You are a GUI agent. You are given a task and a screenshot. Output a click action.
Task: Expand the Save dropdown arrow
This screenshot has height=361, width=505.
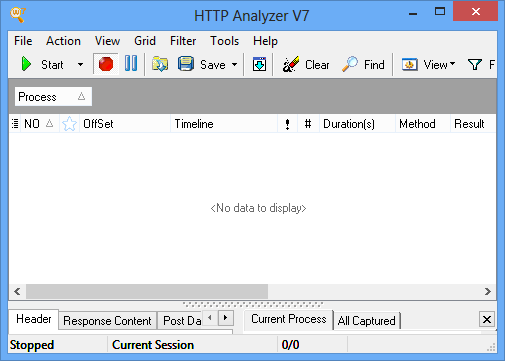(235, 64)
